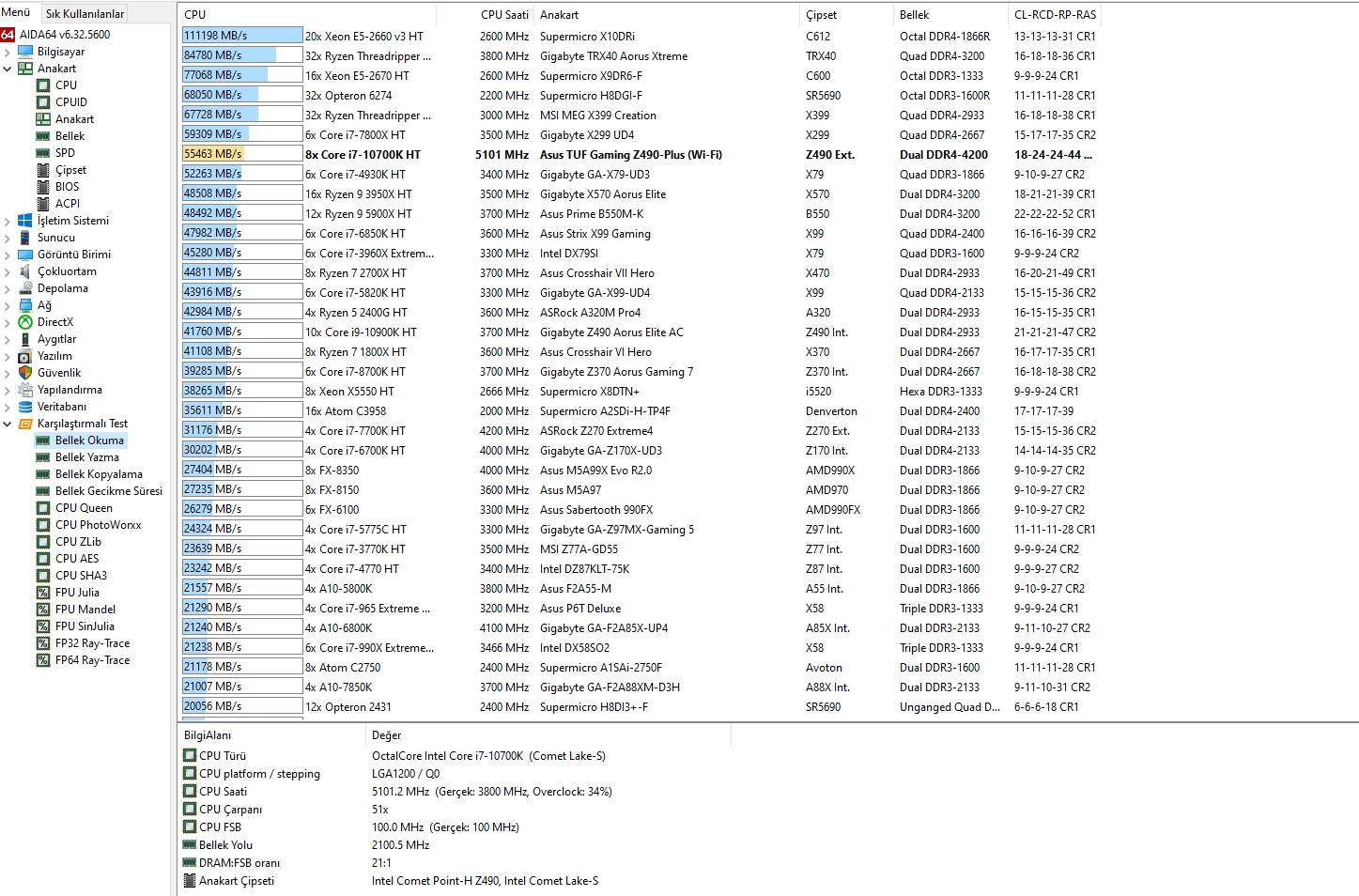Expand the İşletim Sistemi node arrow
This screenshot has height=896, width=1359.
tap(8, 221)
